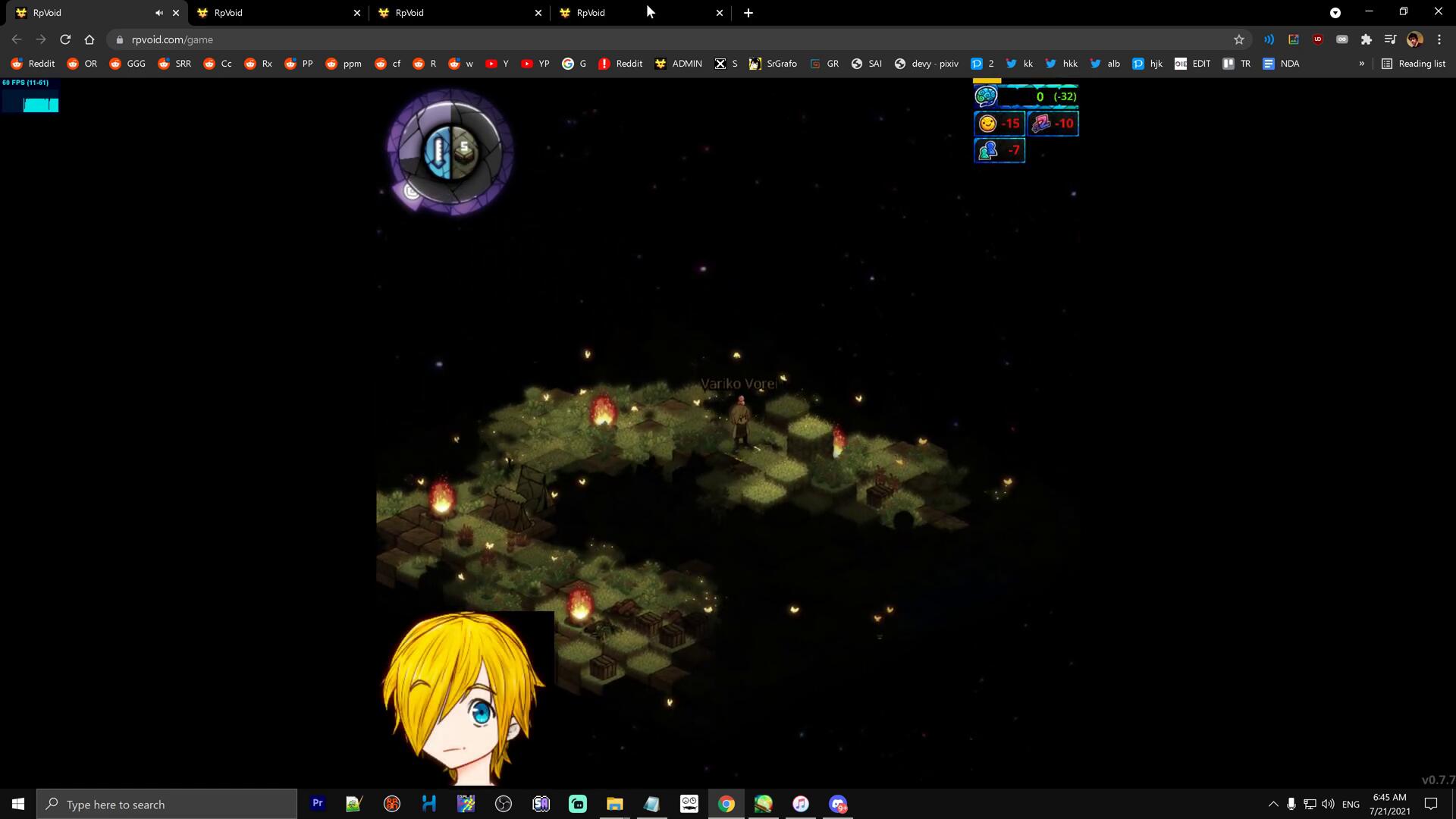Bookmark this page with star icon

pos(1239,39)
